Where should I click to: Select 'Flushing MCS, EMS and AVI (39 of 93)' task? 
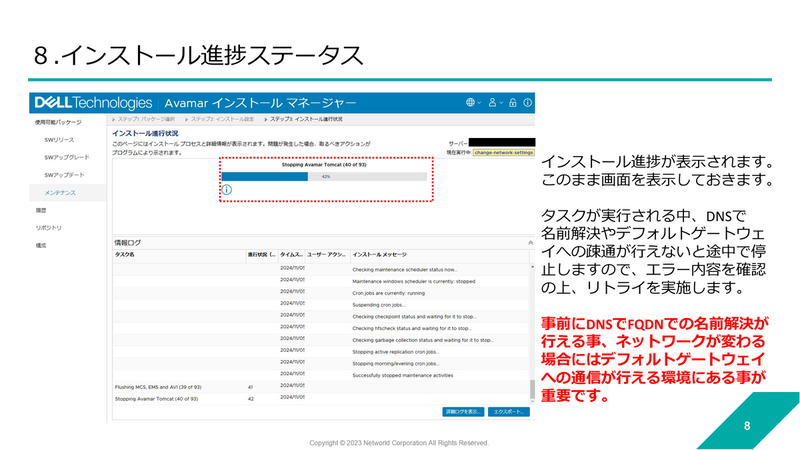[158, 387]
